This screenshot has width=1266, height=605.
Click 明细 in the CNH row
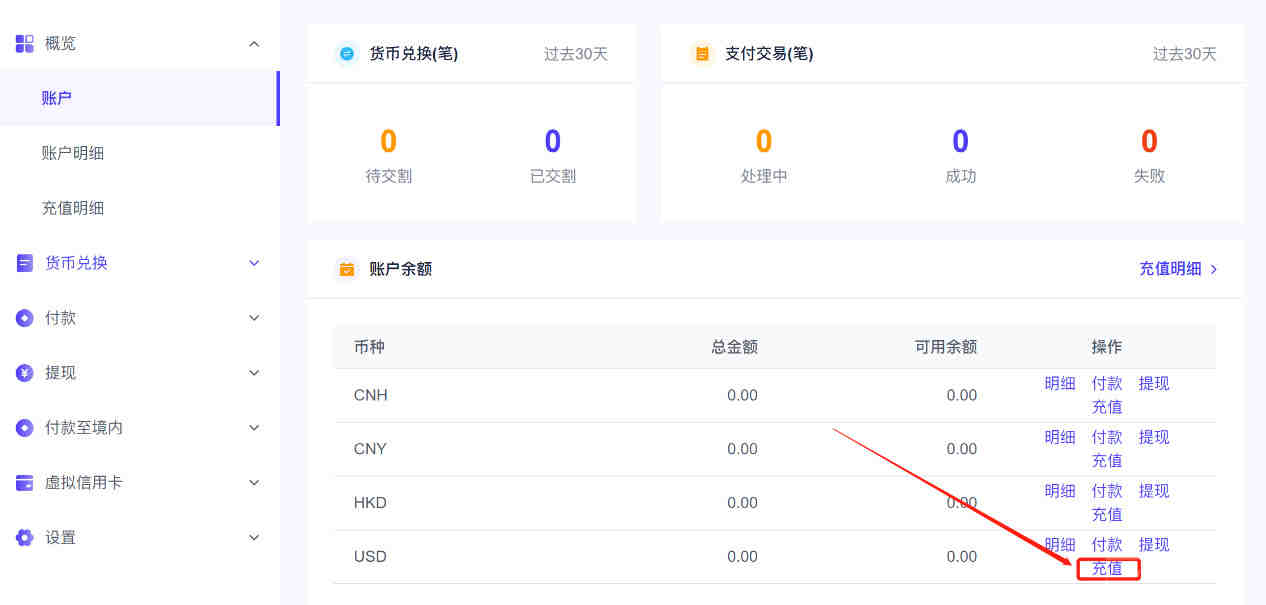(1060, 383)
